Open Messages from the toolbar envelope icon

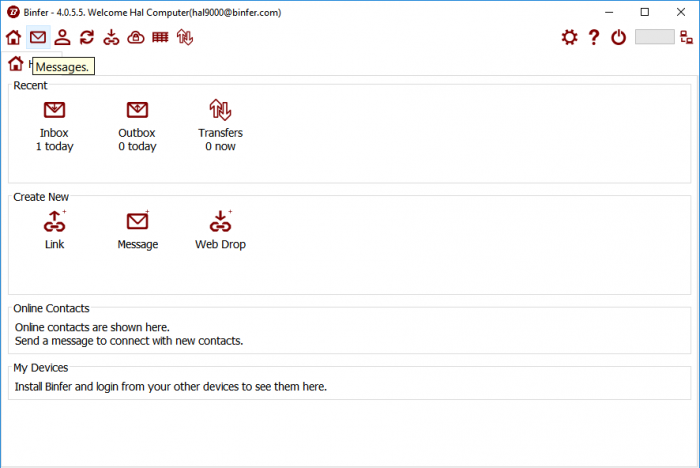(38, 37)
